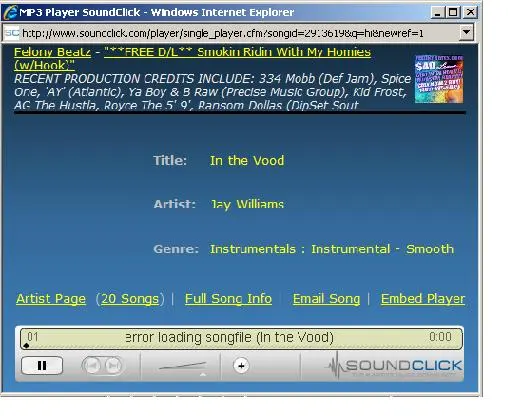Pause the song playback

42,366
